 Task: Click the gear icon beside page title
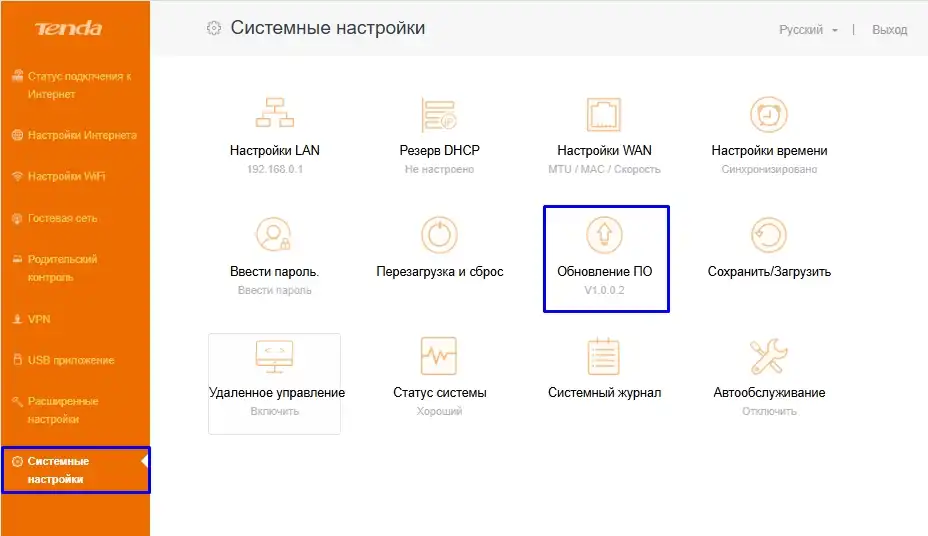[214, 28]
